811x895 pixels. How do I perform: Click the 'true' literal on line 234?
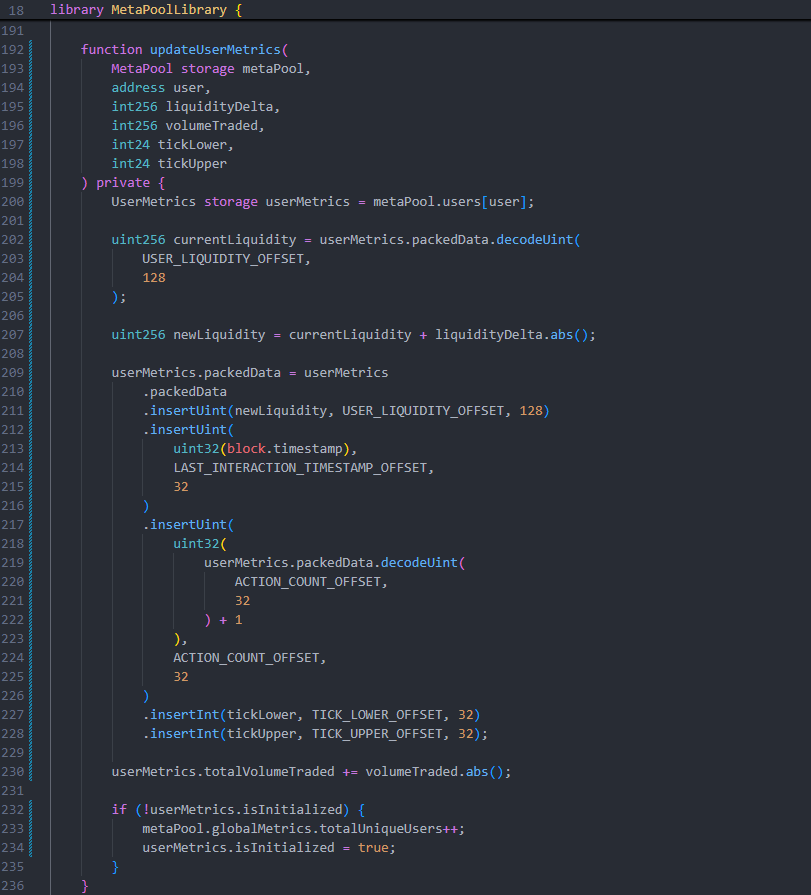coord(372,847)
